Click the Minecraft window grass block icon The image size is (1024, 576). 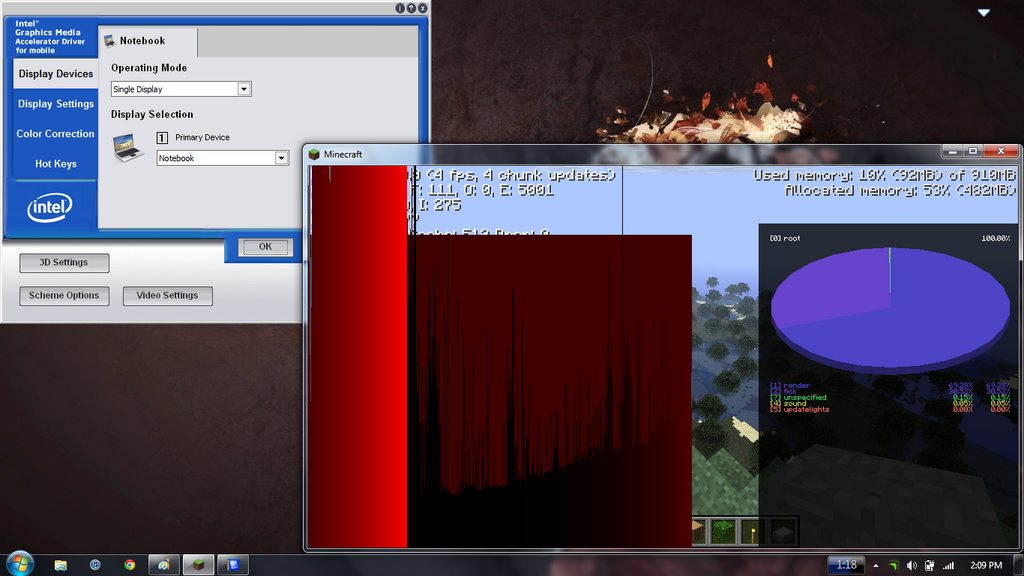point(314,154)
